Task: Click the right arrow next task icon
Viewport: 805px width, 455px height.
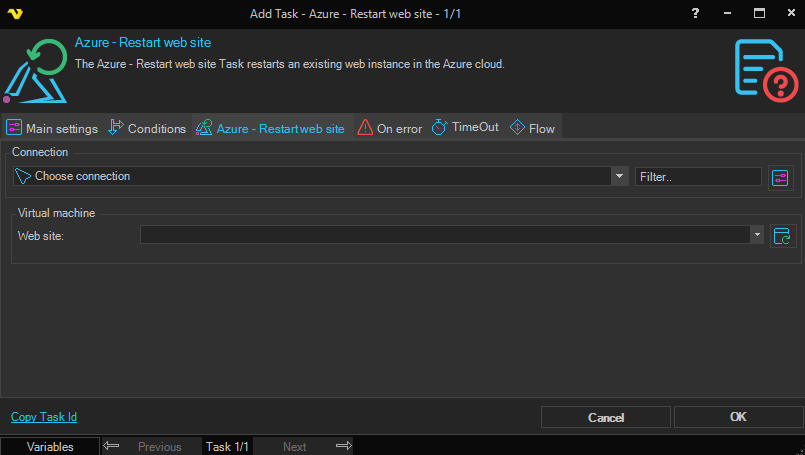Action: (x=343, y=446)
